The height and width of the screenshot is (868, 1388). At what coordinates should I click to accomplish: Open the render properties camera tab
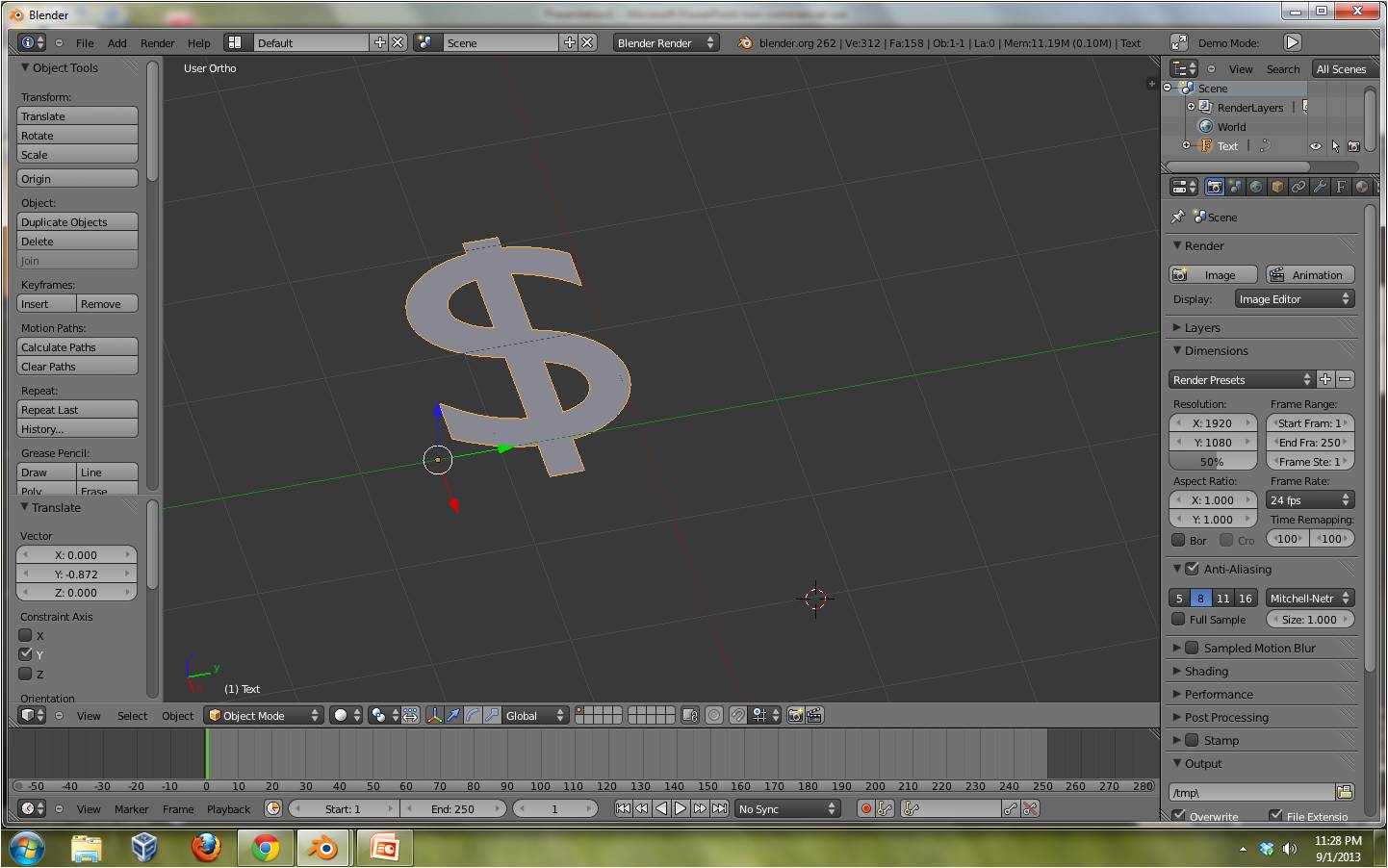coord(1214,187)
